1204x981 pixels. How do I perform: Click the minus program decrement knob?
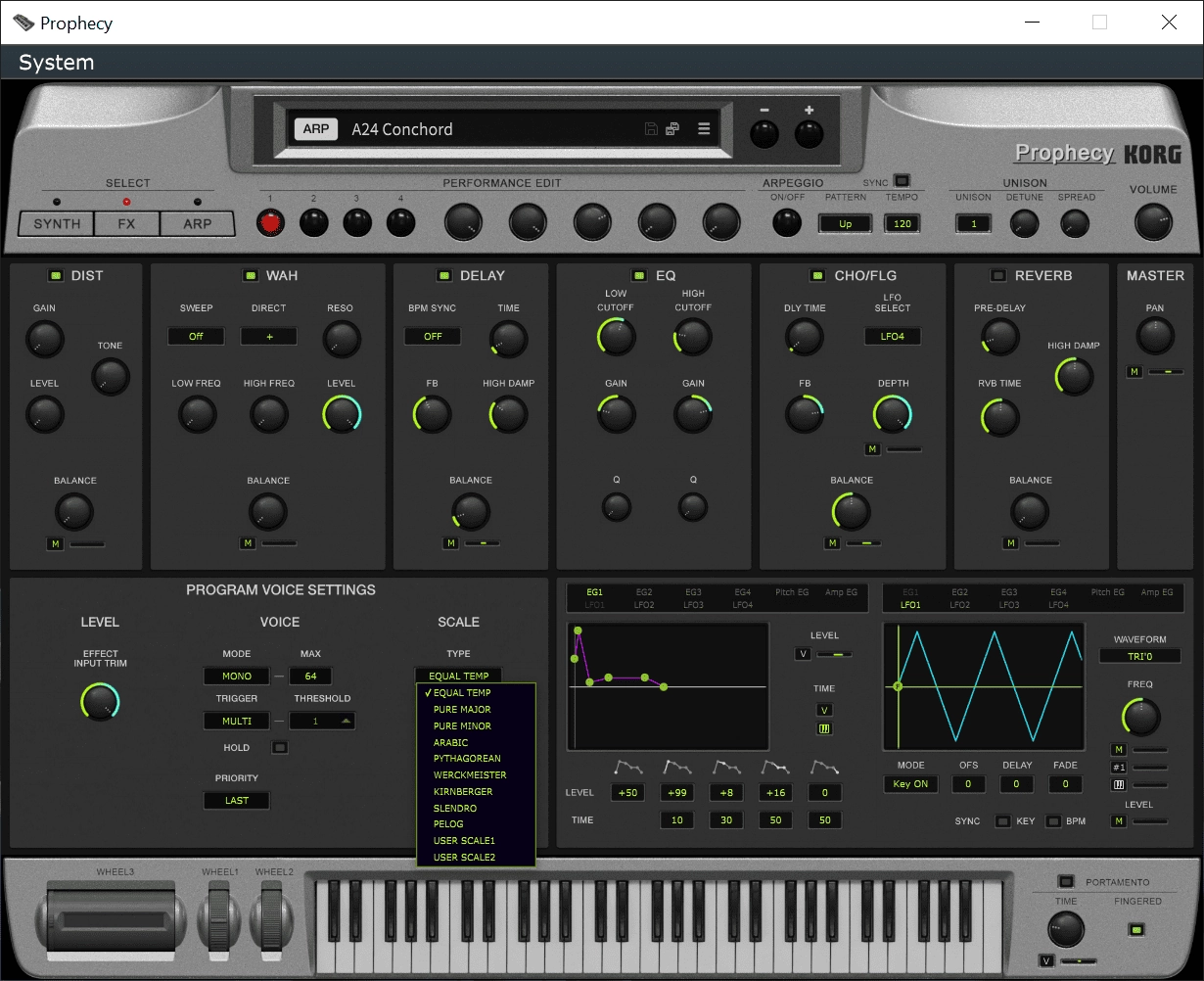tap(764, 134)
